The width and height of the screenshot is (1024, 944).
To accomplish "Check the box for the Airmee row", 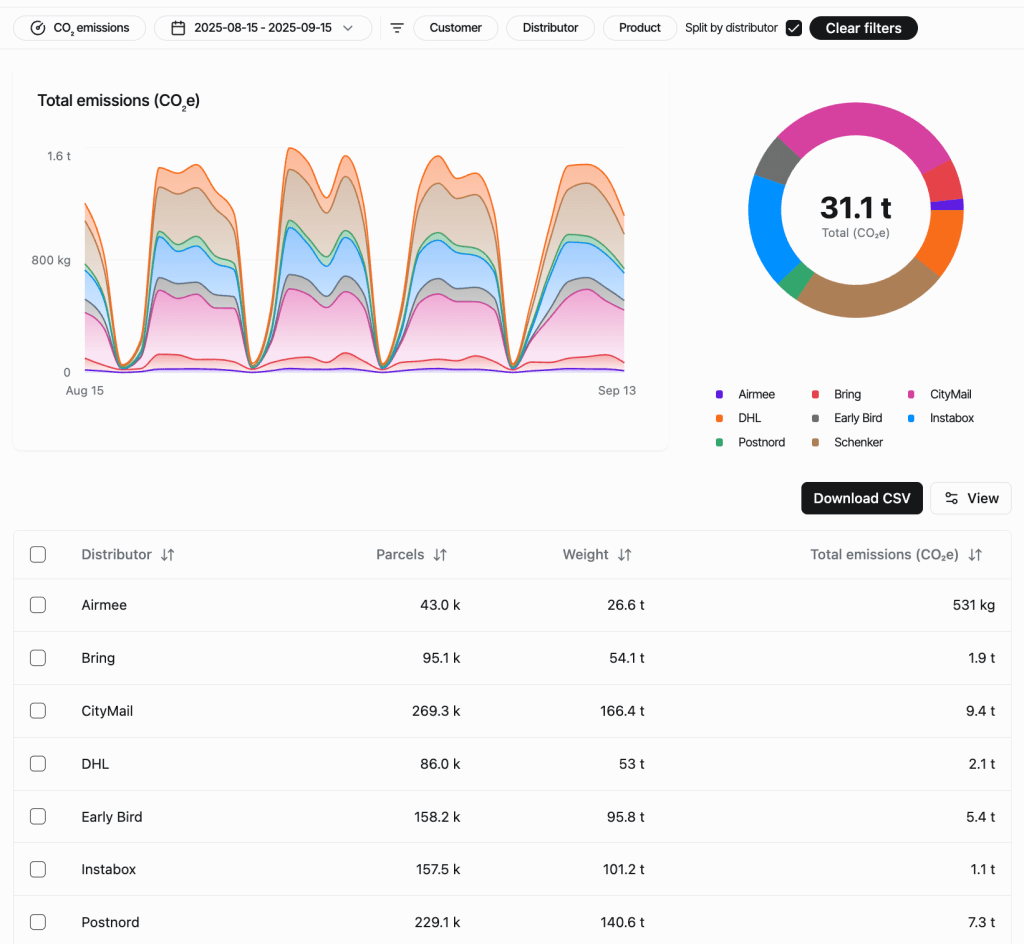I will pyautogui.click(x=38, y=605).
